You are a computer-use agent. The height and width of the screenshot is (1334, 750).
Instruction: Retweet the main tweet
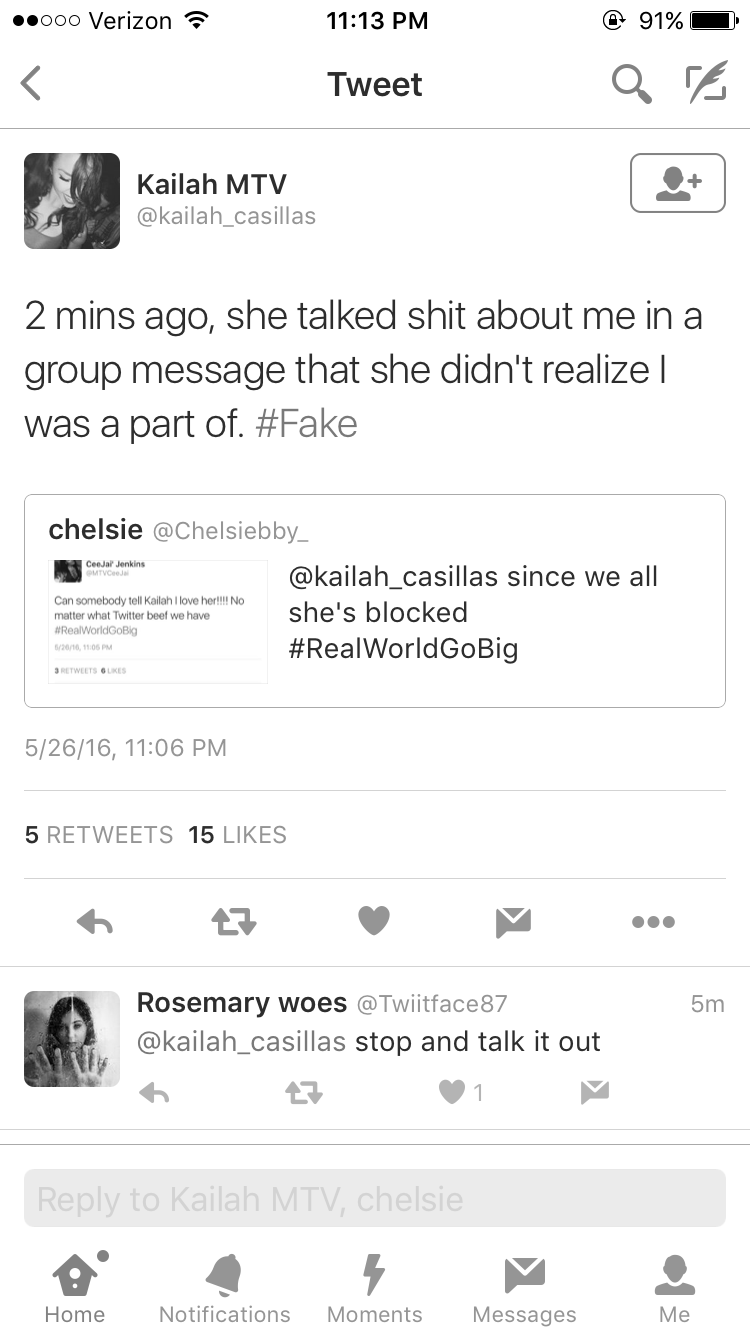click(x=234, y=922)
